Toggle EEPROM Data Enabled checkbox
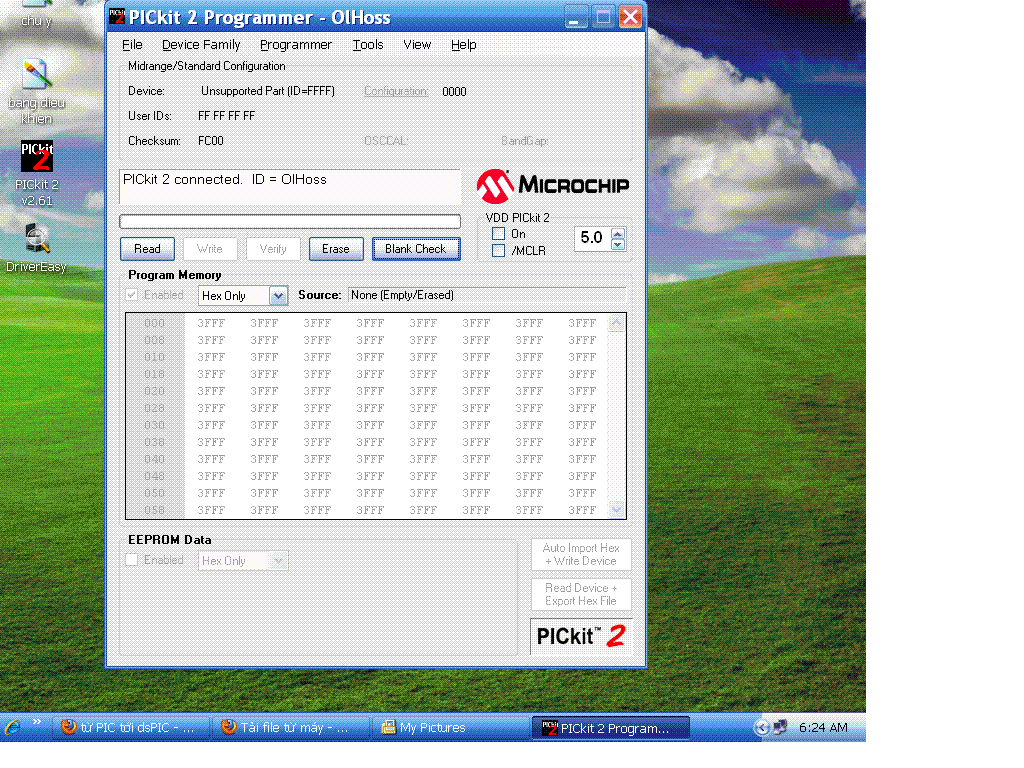 click(132, 560)
